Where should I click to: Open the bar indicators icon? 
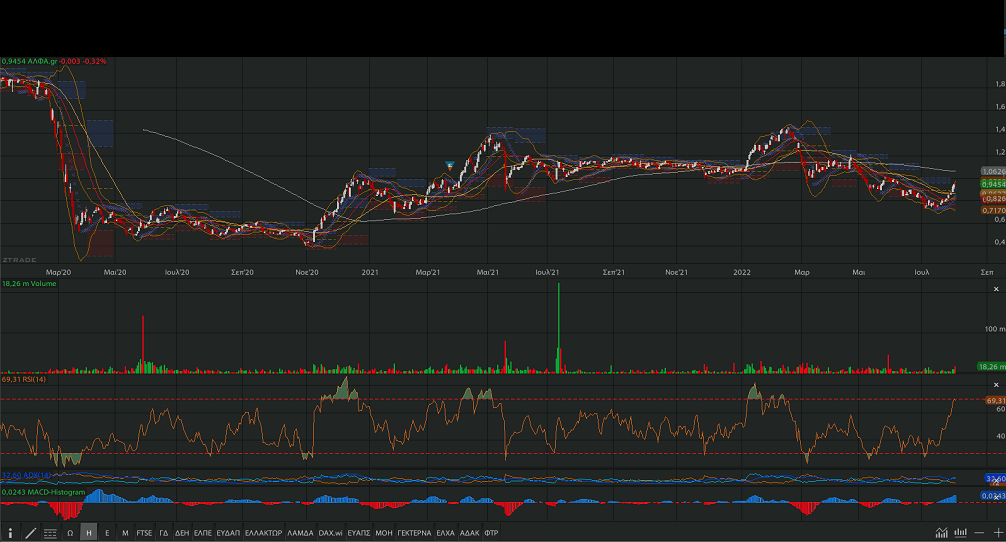961,533
